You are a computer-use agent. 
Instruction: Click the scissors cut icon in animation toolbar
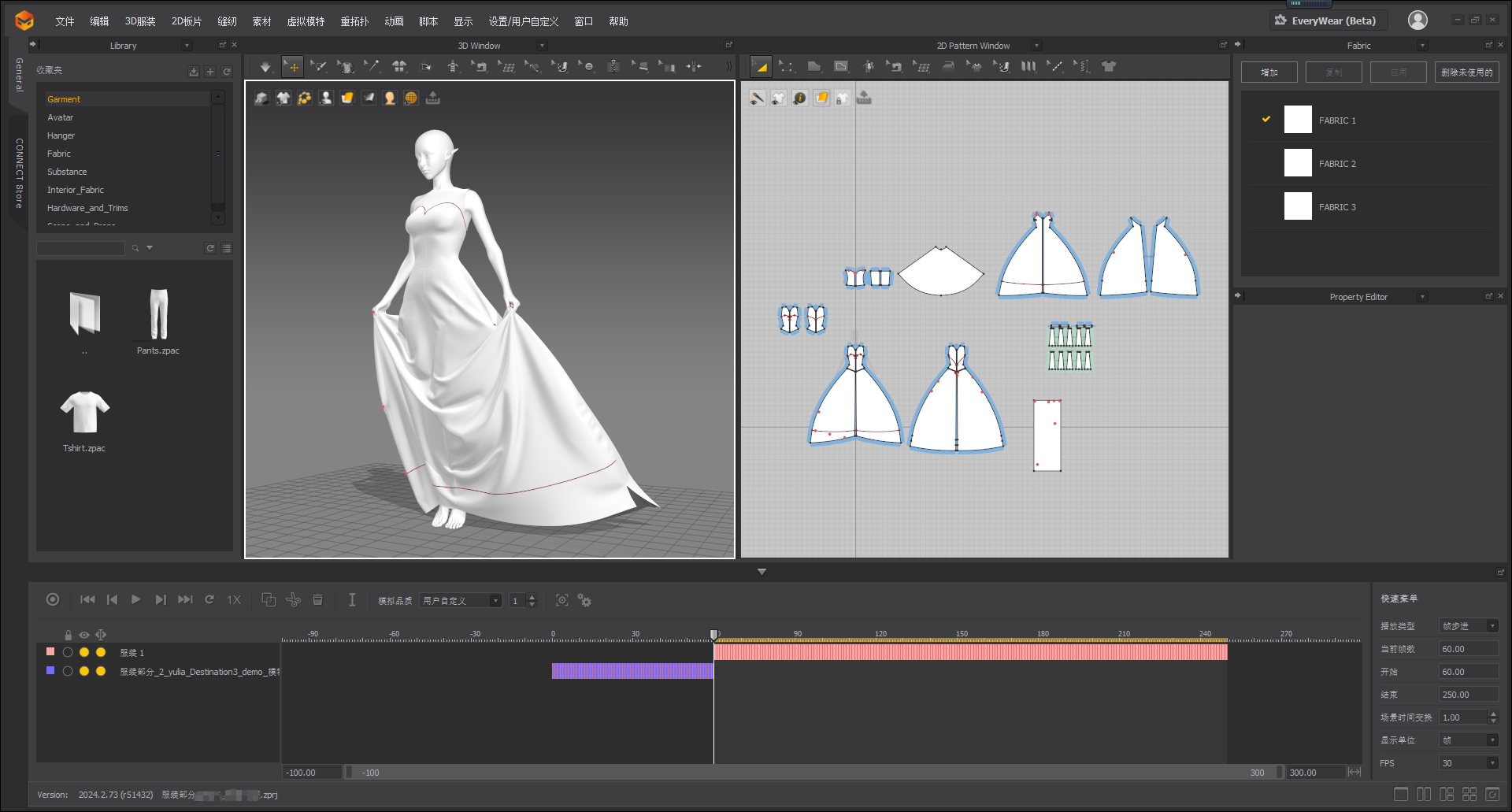293,600
